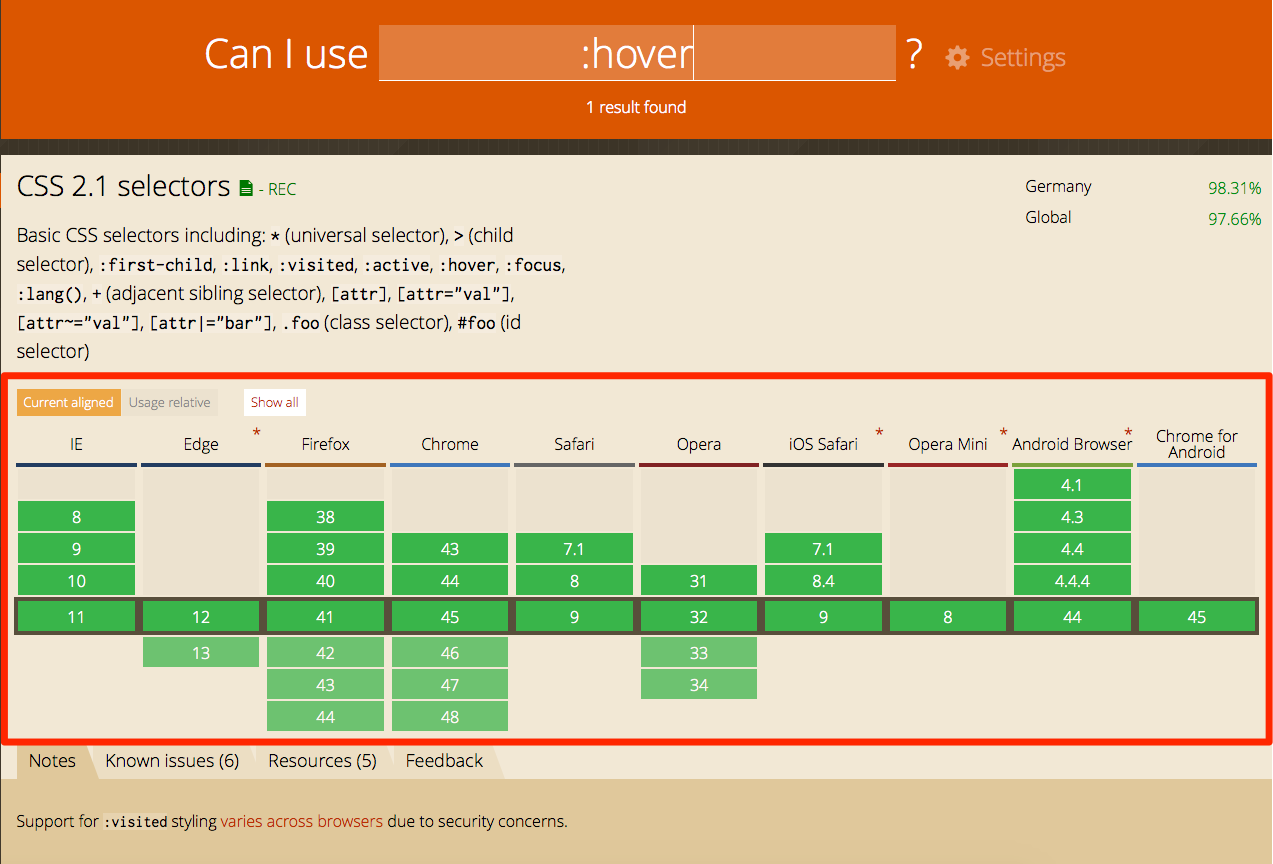Viewport: 1273px width, 864px height.
Task: Click the Android Browser 4.1 cell
Action: tap(1072, 485)
